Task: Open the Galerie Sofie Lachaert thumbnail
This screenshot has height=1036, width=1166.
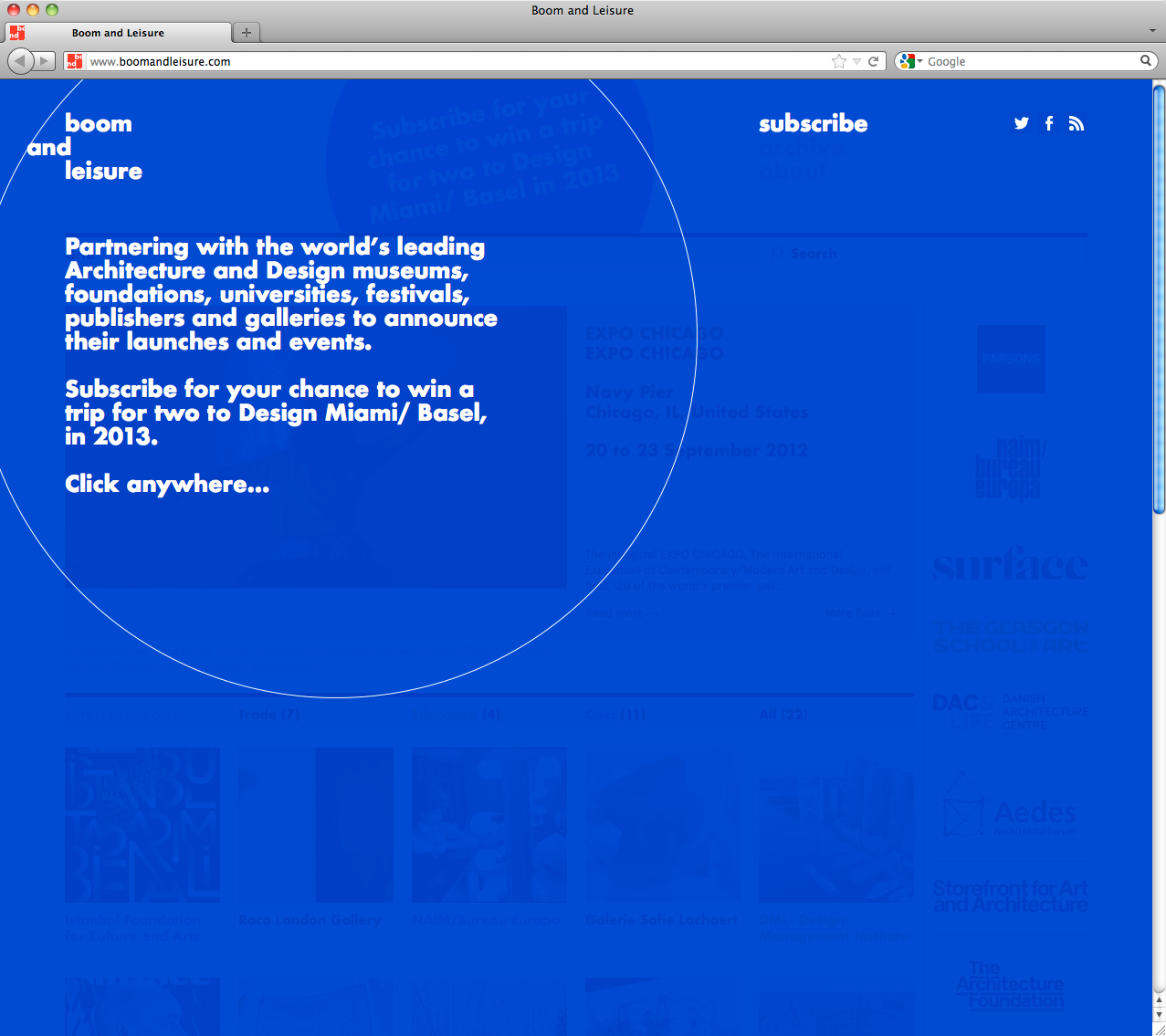Action: pos(663,825)
